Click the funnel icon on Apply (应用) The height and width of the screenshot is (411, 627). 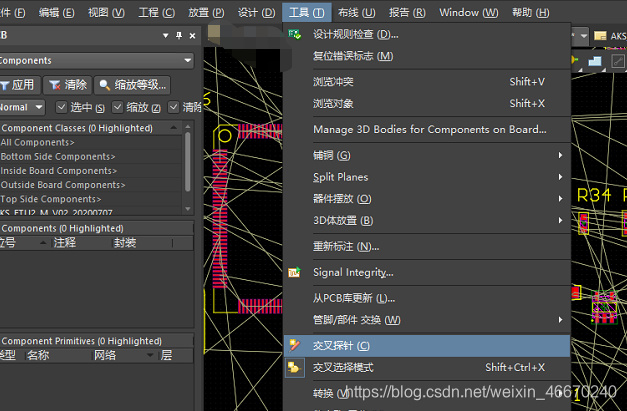4,85
